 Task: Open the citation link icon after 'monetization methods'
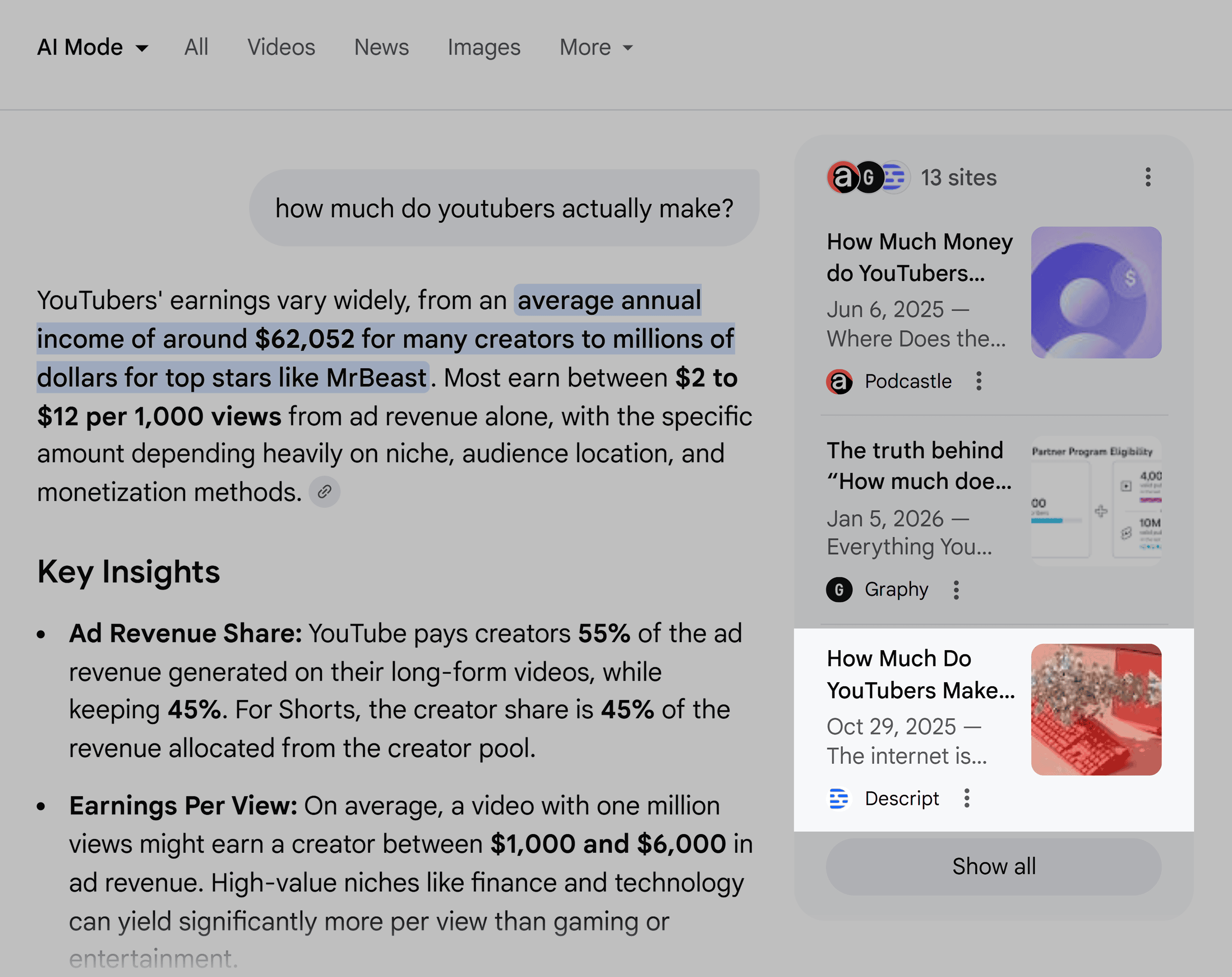coord(324,491)
